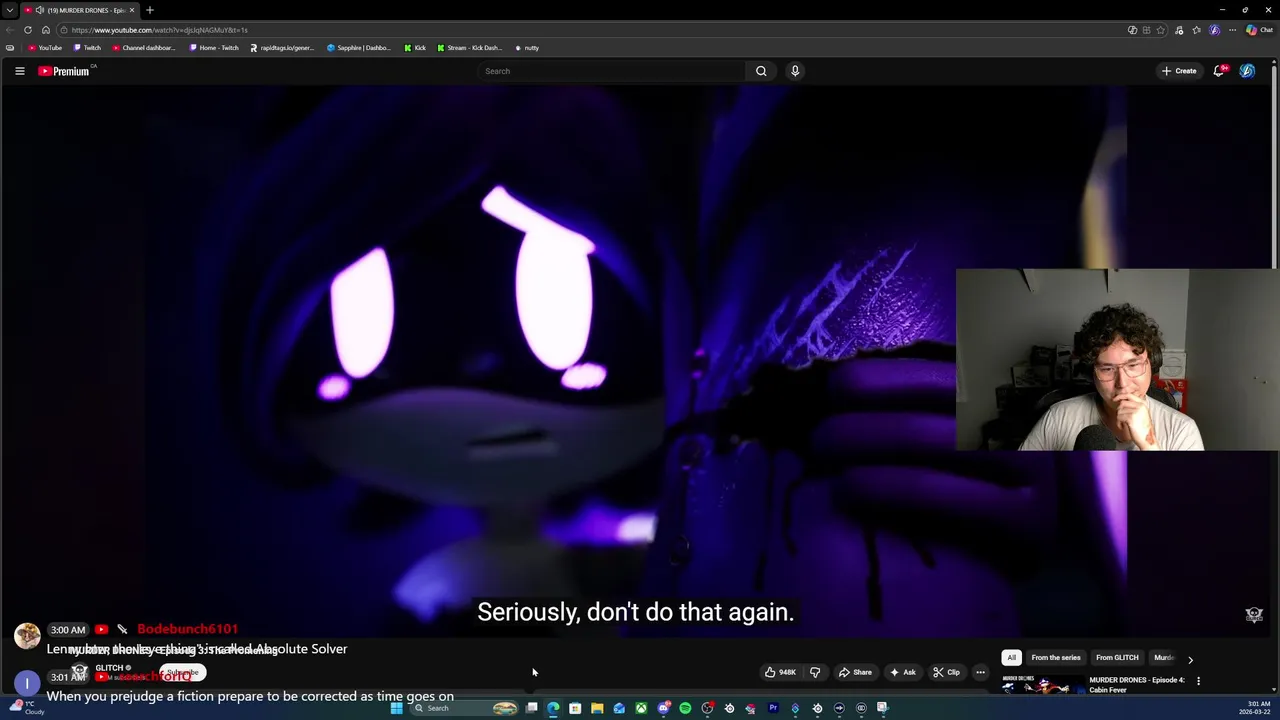Screen dimensions: 1280x720
Task: Open the Ask AI button
Action: [x=903, y=672]
